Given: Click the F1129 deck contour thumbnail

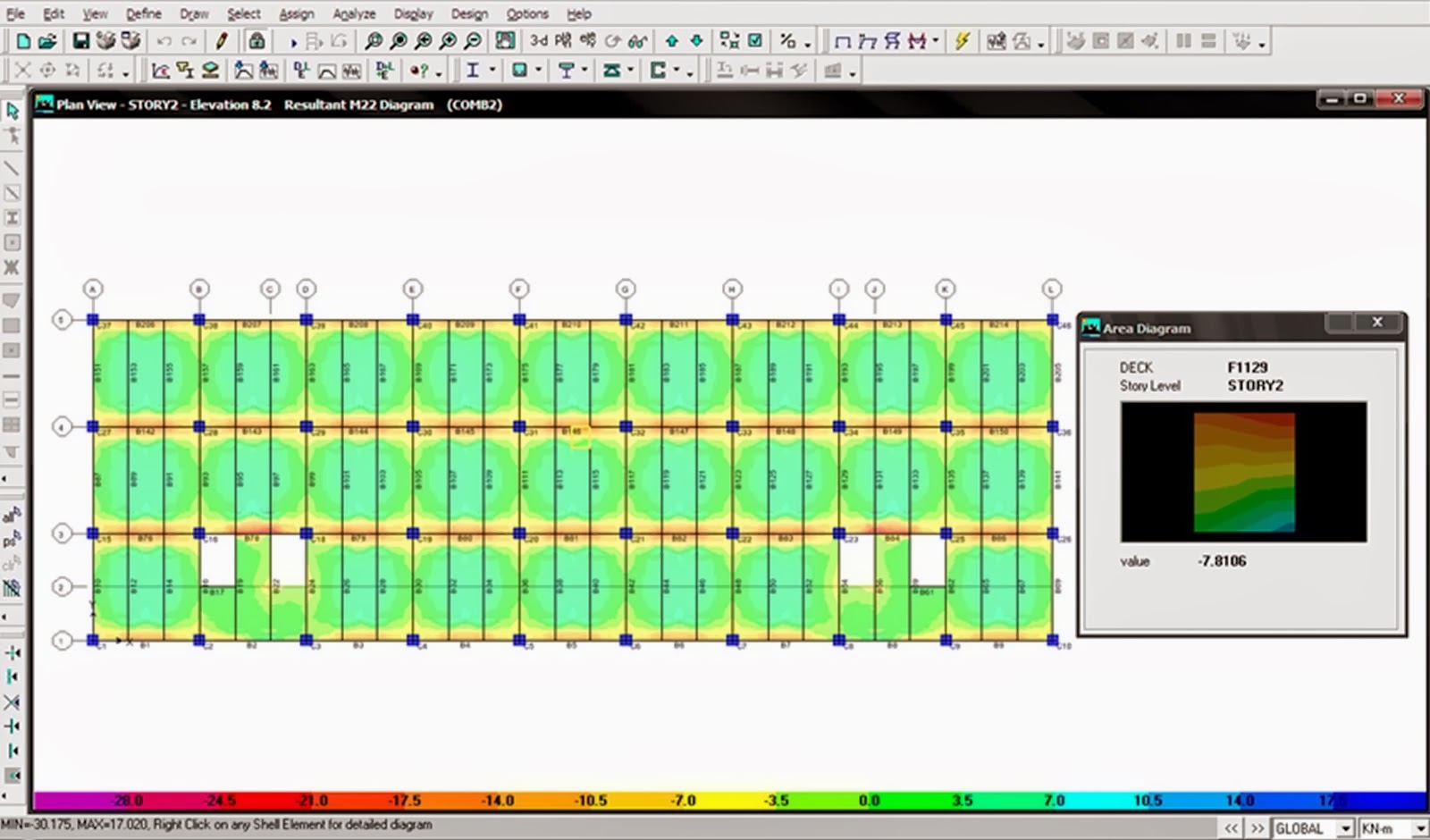Looking at the screenshot, I should click(x=1243, y=472).
